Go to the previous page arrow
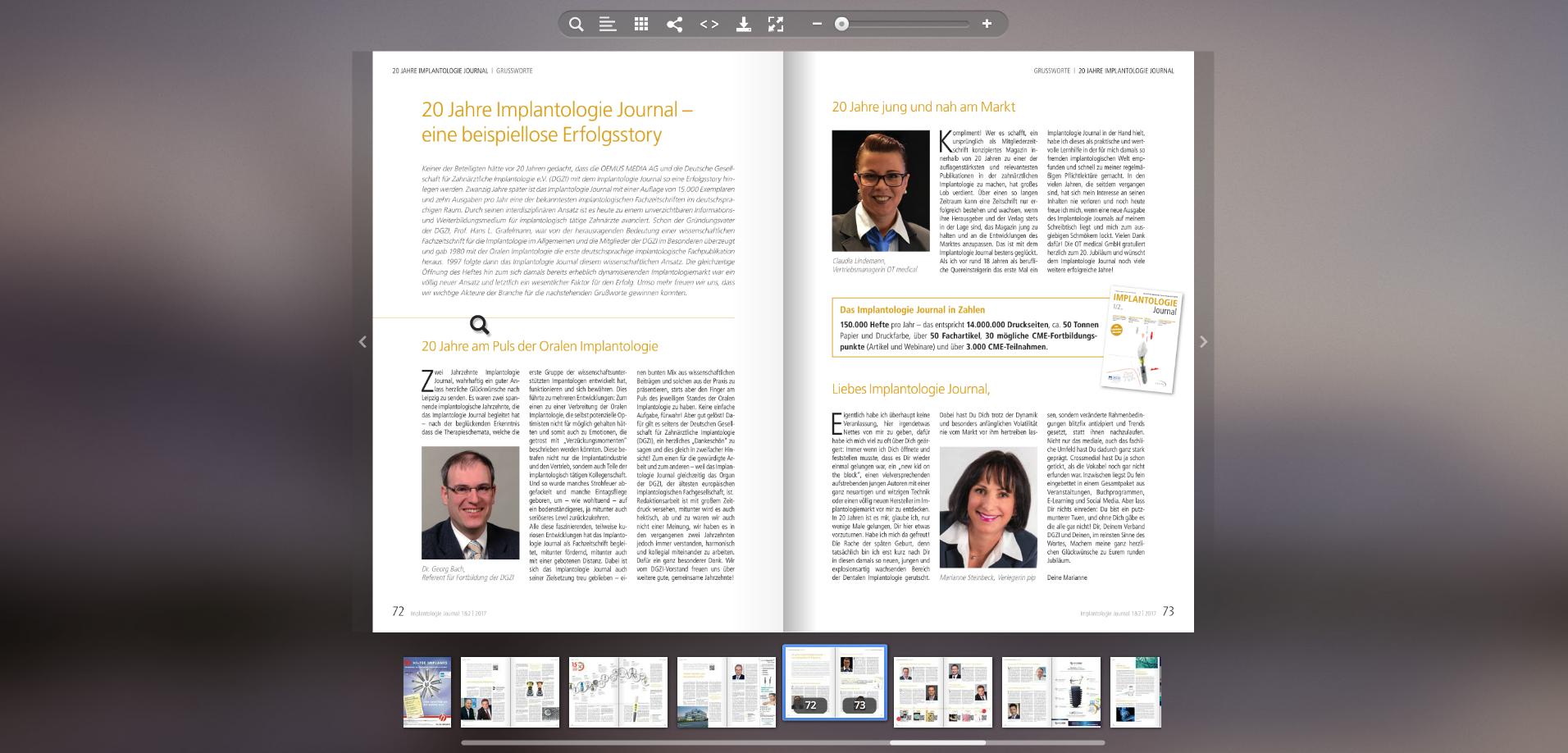This screenshot has height=753, width=1568. [362, 341]
